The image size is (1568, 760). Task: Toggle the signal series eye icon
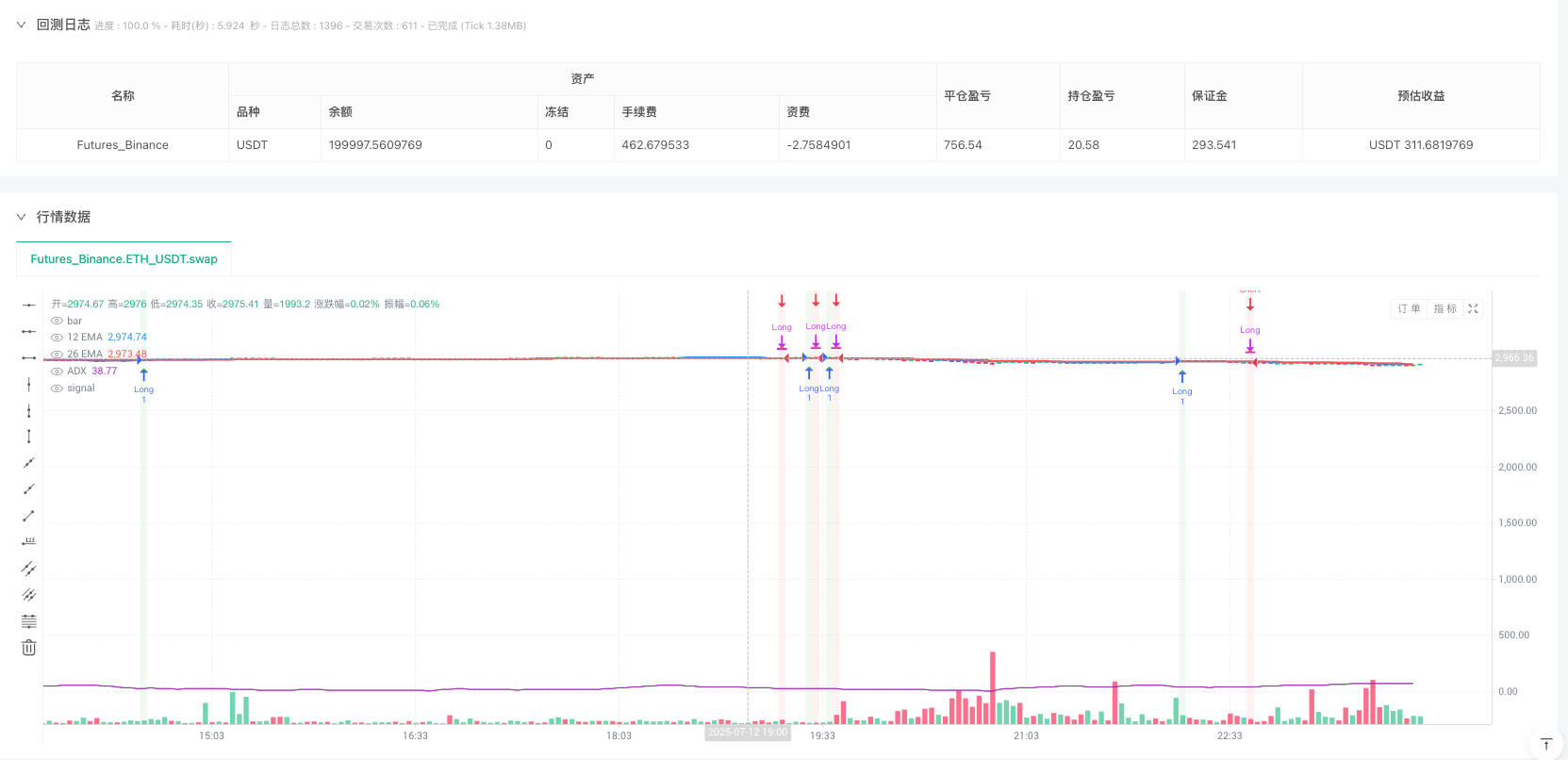57,388
